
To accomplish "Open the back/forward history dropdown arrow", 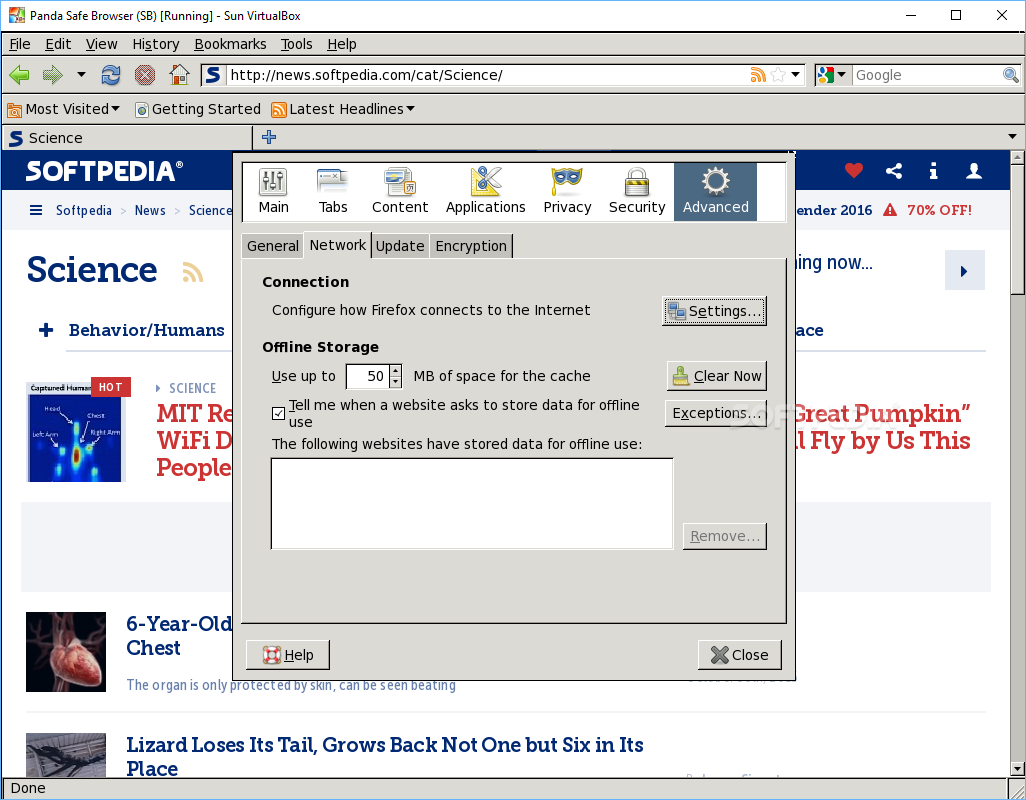I will click(81, 75).
